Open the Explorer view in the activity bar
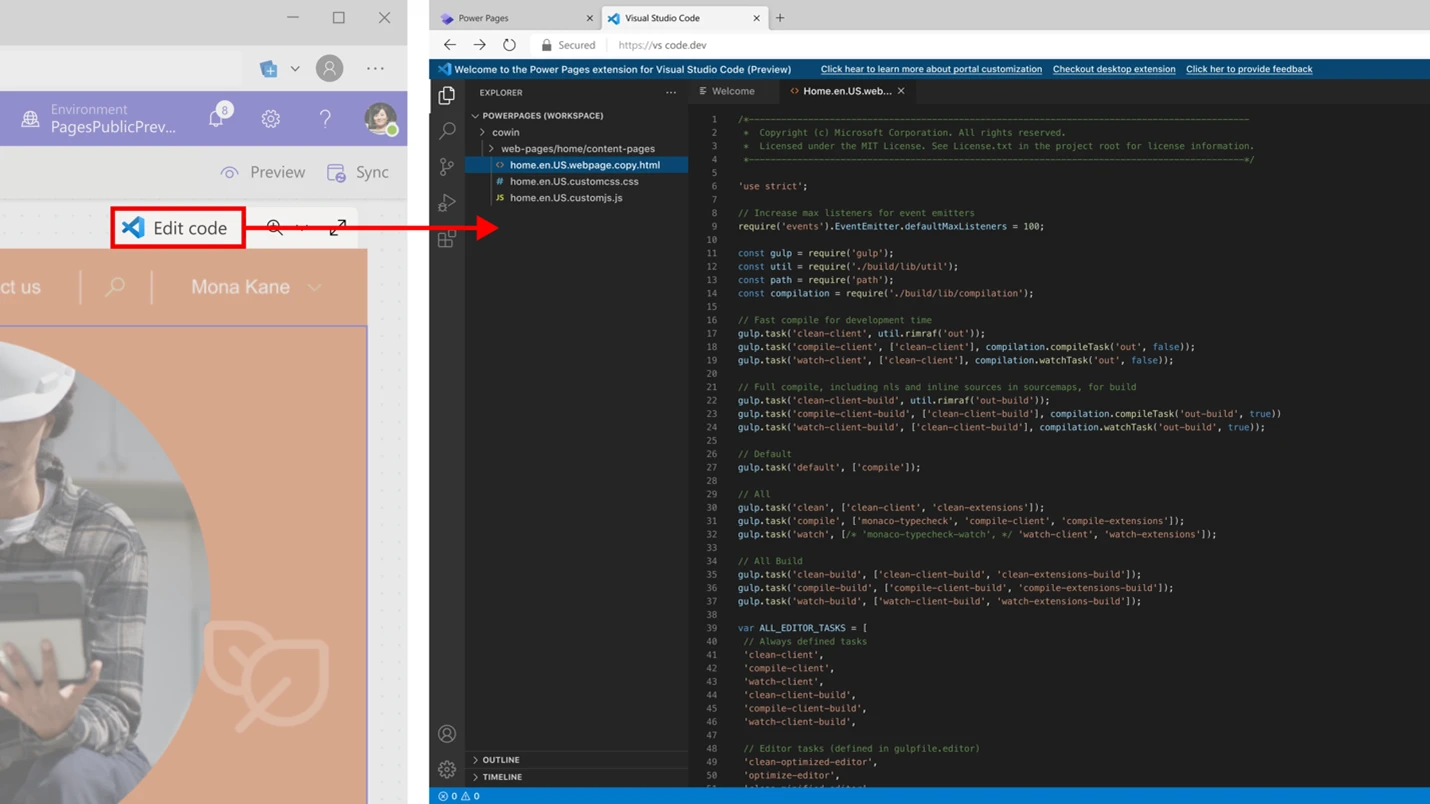Viewport: 1430px width, 804px height. click(446, 94)
